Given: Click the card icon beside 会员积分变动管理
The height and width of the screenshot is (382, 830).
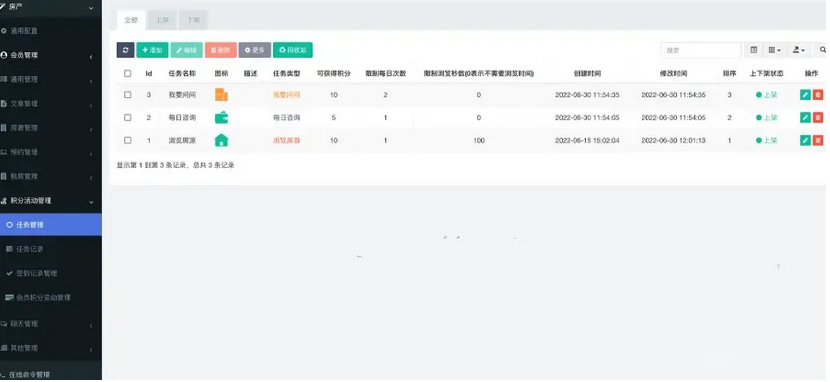Looking at the screenshot, I should click(9, 298).
